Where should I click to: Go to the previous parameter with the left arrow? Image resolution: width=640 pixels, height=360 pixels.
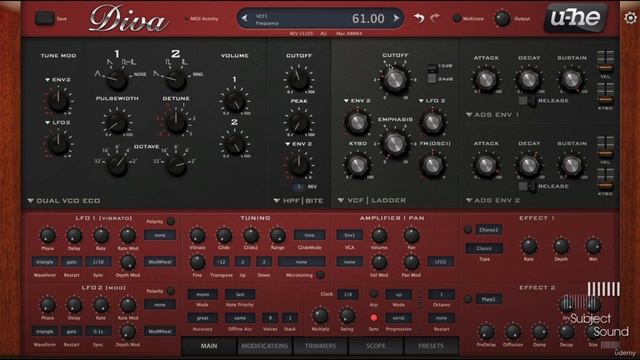point(244,18)
